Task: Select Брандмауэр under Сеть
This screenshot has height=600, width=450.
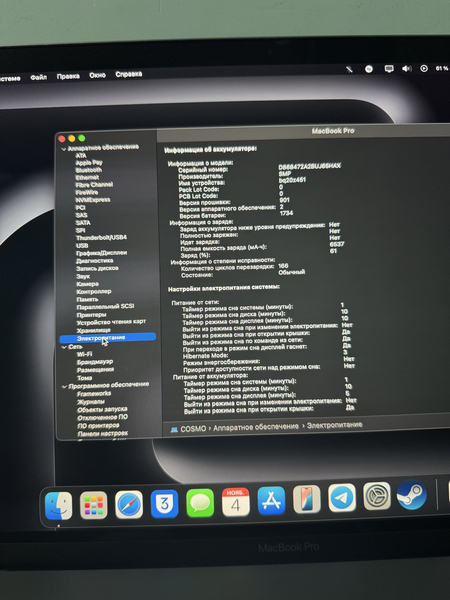Action: tap(95, 362)
